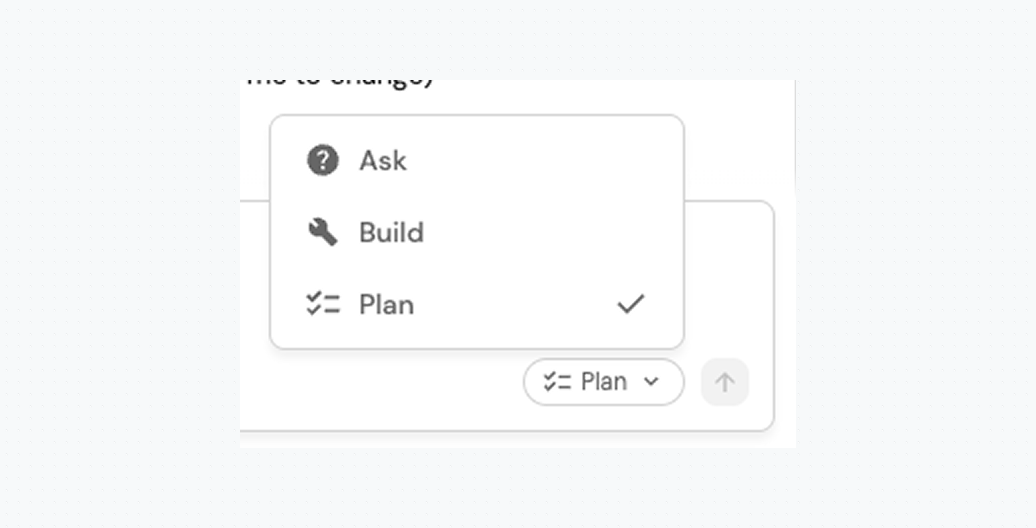
Task: Click the checkmark on the Plan option
Action: [630, 304]
